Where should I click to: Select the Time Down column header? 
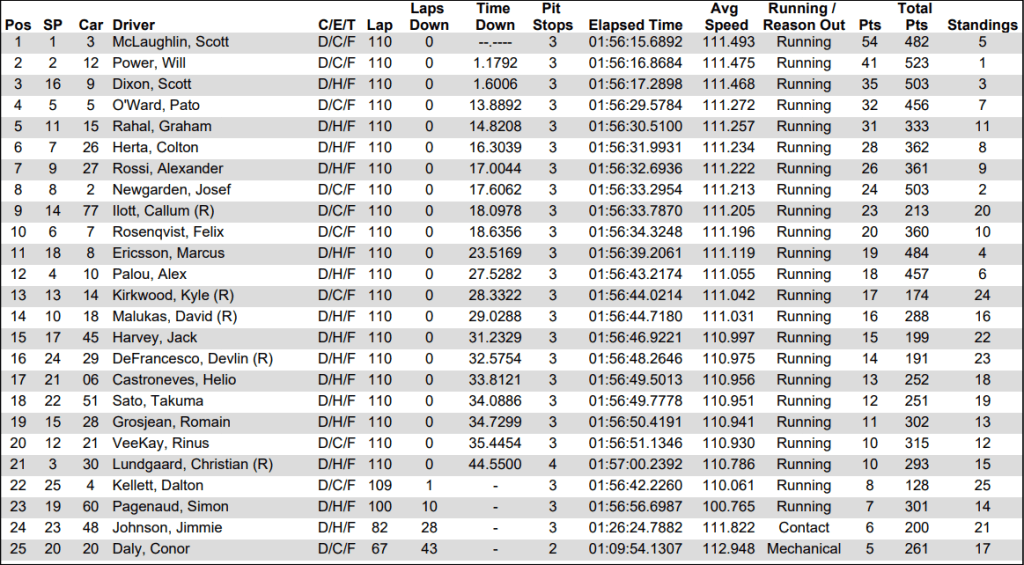click(x=495, y=17)
